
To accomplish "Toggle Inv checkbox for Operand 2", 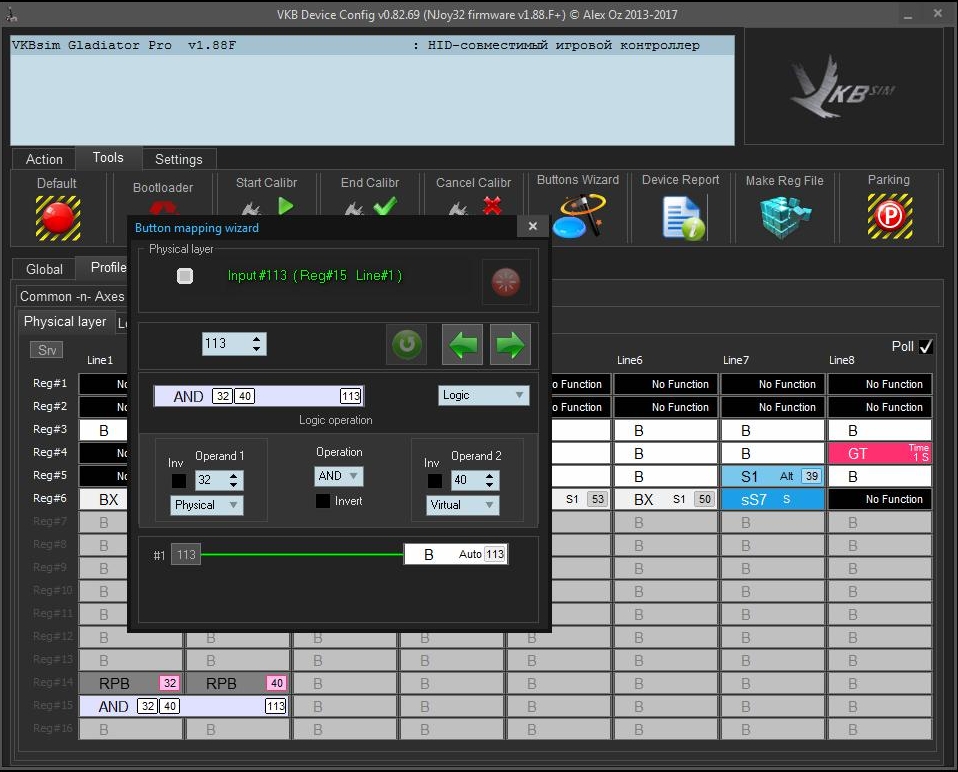I will tap(435, 481).
